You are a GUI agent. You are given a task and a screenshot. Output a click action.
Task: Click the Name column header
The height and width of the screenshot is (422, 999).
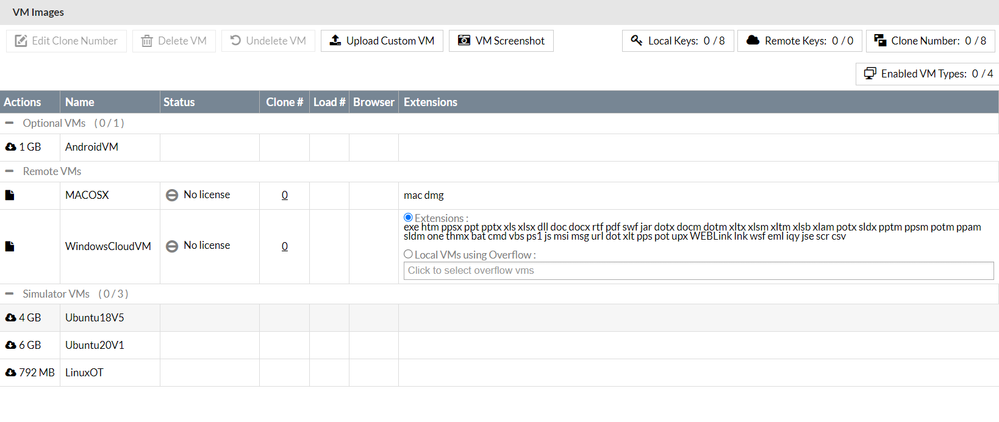[80, 102]
